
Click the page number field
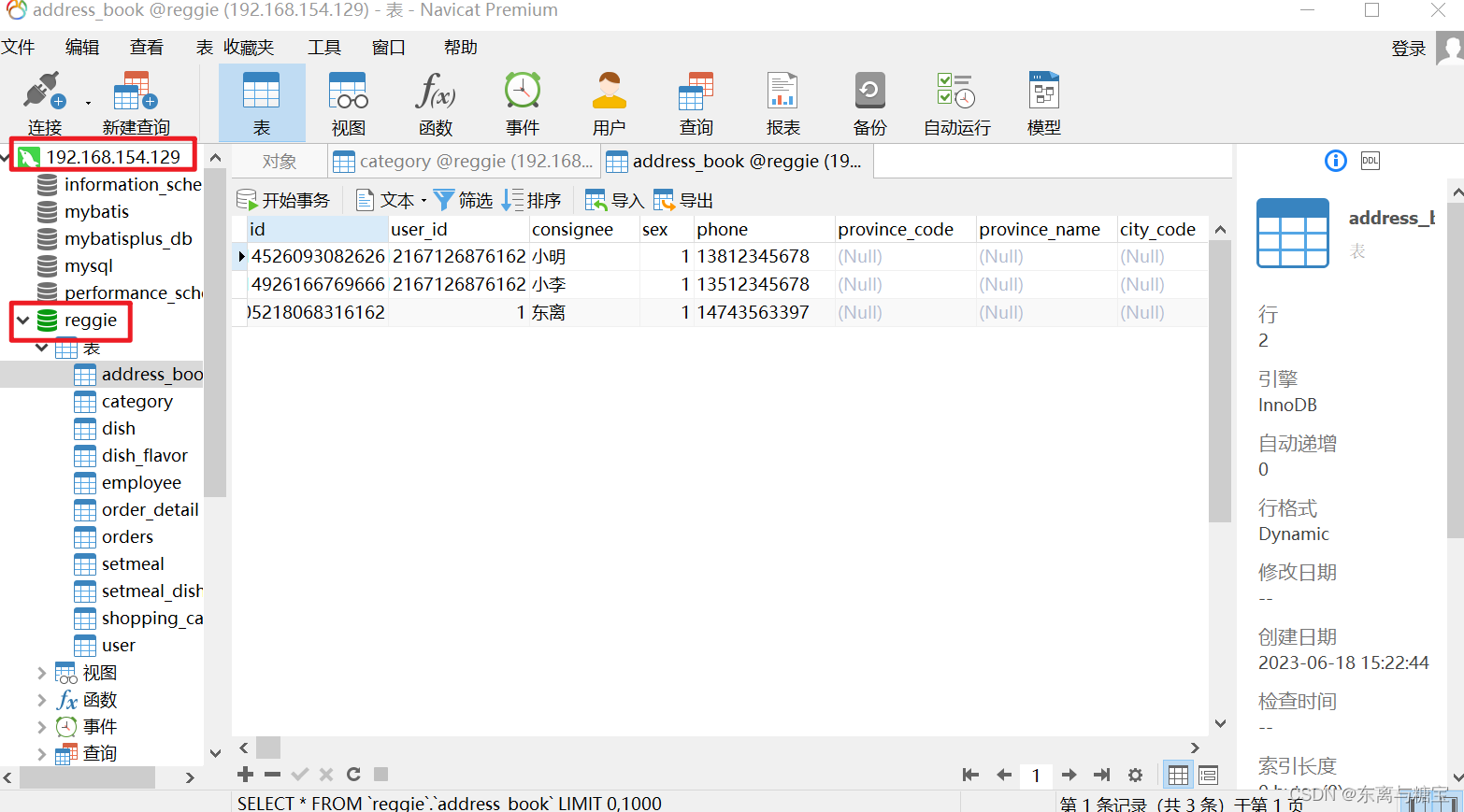pyautogui.click(x=1036, y=776)
